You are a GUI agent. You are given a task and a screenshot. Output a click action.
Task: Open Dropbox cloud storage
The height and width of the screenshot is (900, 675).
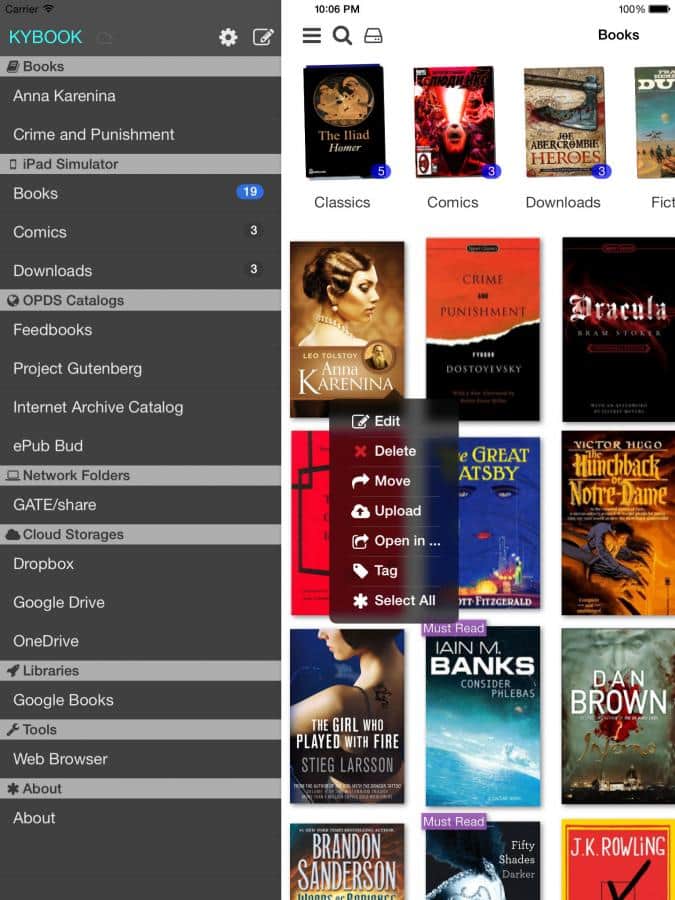pyautogui.click(x=43, y=563)
